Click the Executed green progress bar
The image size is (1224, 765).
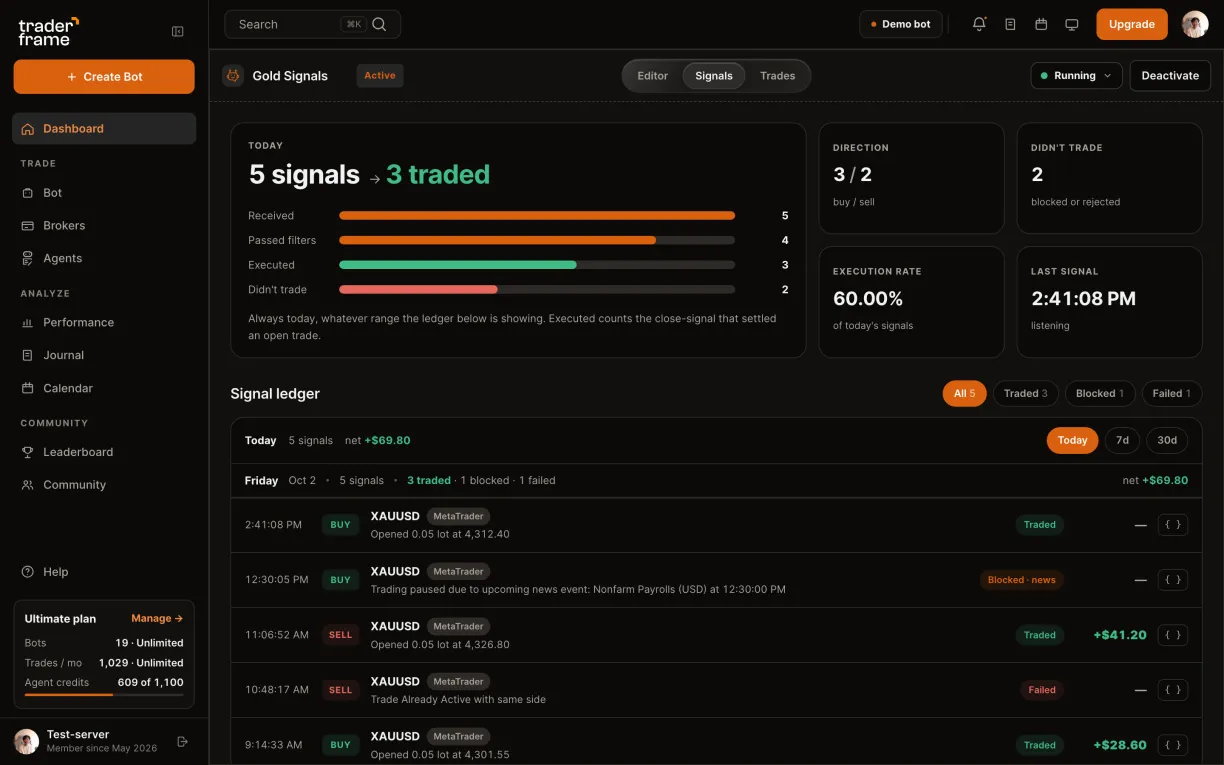pos(458,265)
